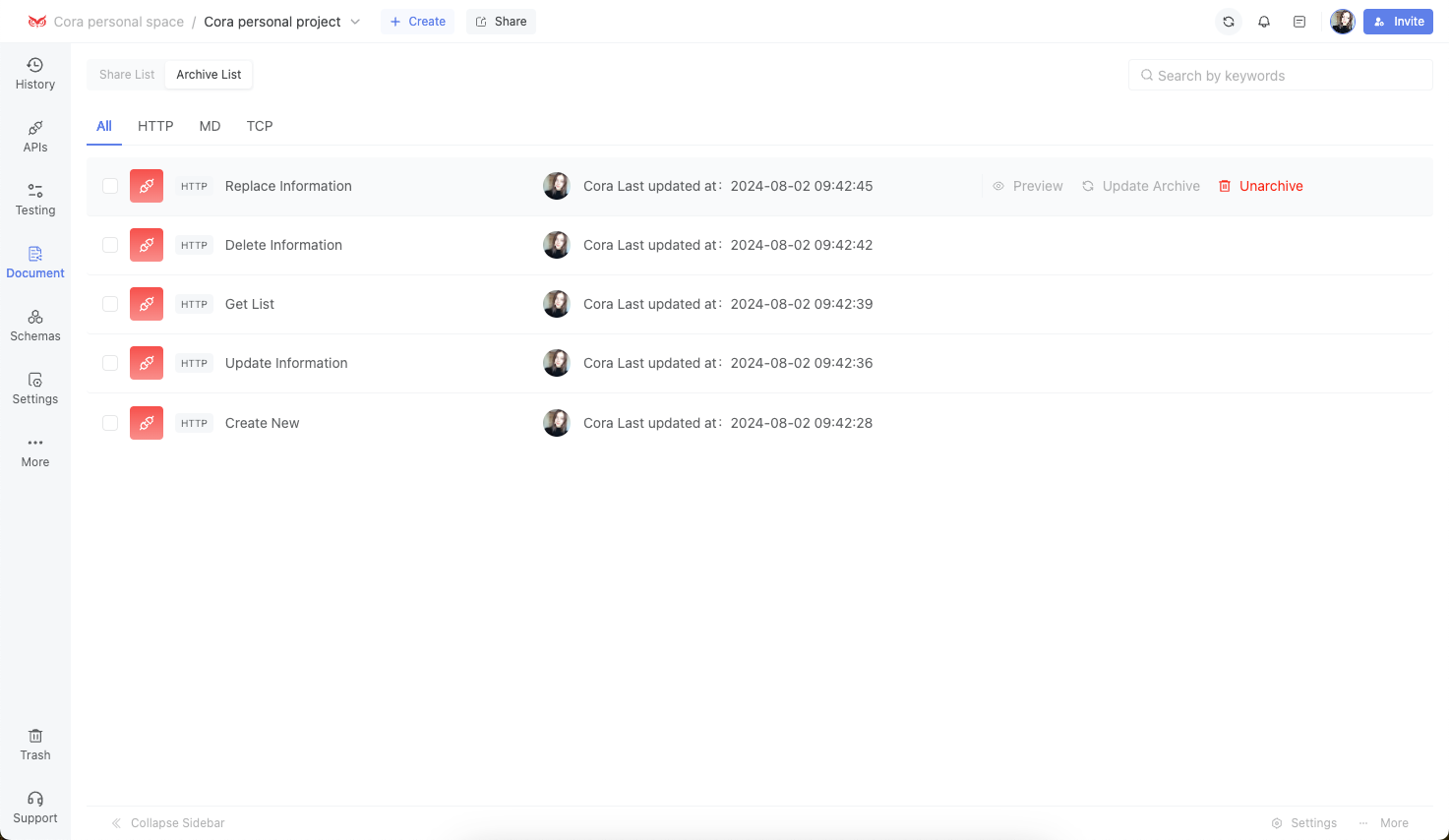Tick the Get List checkbox
Viewport: 1449px width, 840px height.
pos(110,304)
